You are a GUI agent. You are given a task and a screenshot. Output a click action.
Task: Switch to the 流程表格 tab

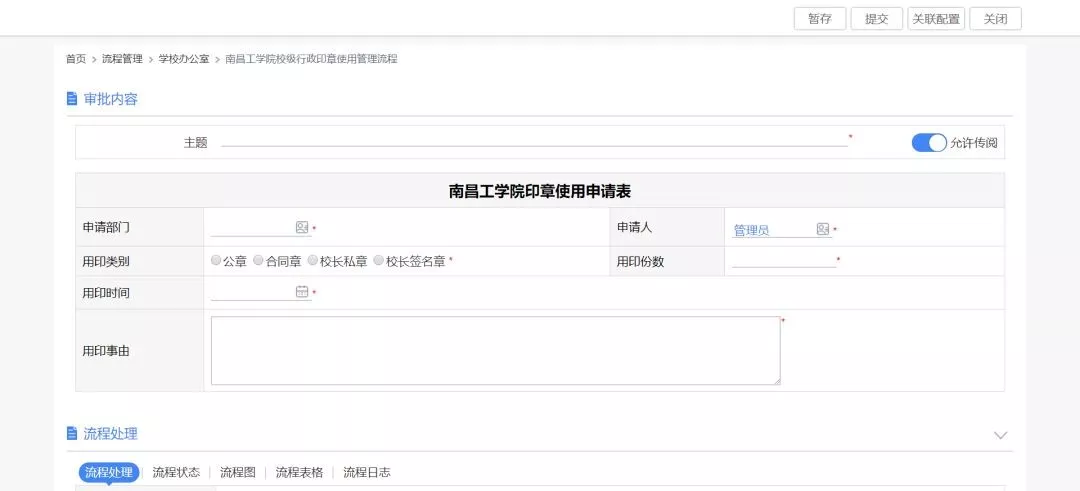300,472
